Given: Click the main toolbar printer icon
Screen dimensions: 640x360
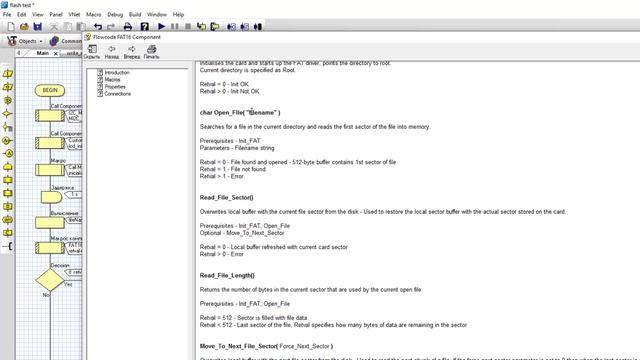Looking at the screenshot, I should (128, 27).
